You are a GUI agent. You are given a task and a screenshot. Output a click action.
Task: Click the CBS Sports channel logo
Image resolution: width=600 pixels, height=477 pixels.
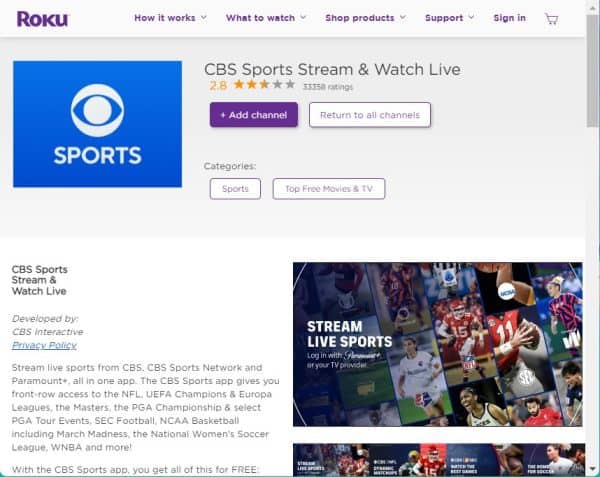pos(97,124)
